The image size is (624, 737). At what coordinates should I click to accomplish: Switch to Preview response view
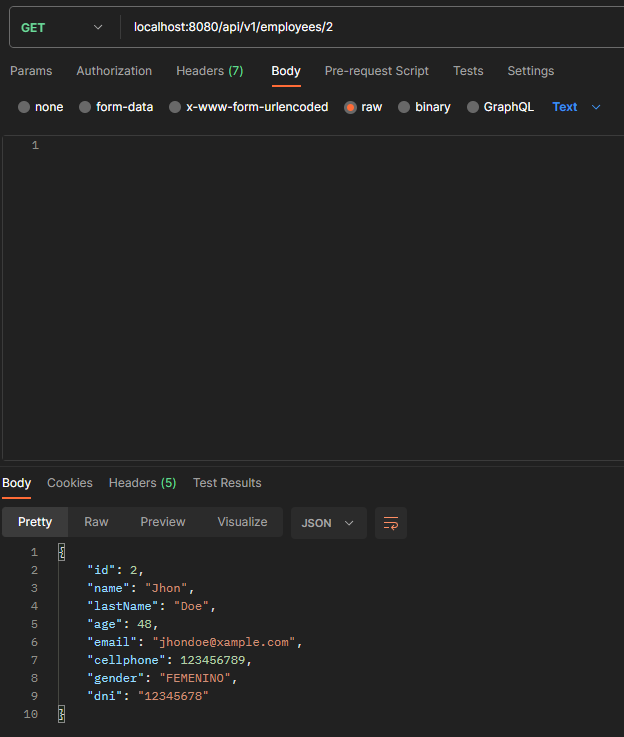tap(163, 522)
